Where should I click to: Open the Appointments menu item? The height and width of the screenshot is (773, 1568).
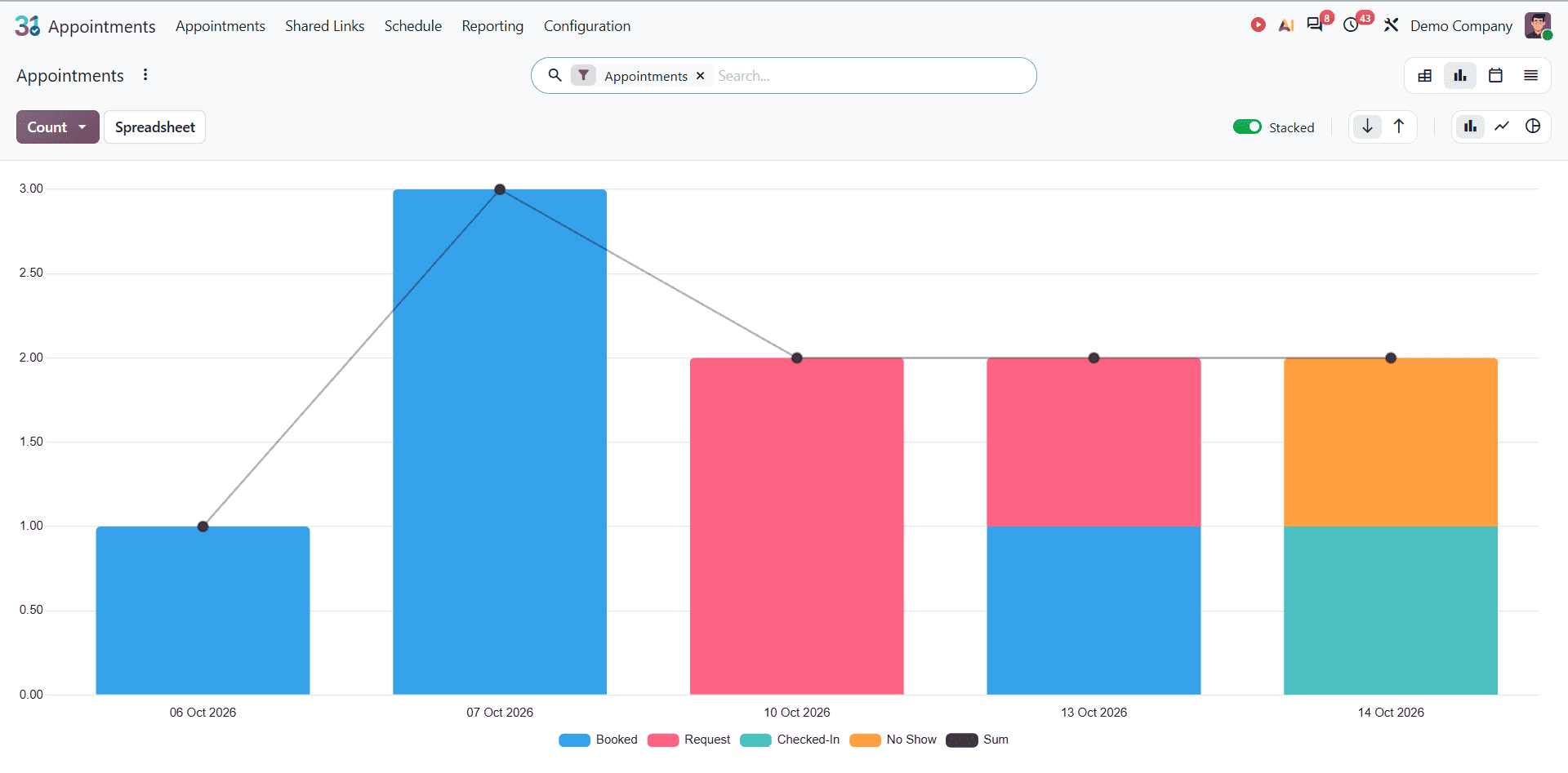tap(220, 26)
